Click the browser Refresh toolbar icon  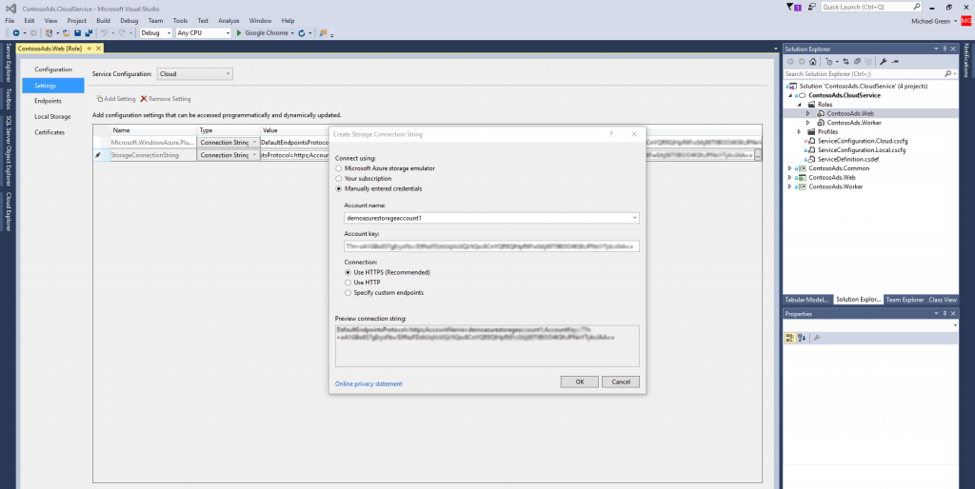pyautogui.click(x=302, y=33)
